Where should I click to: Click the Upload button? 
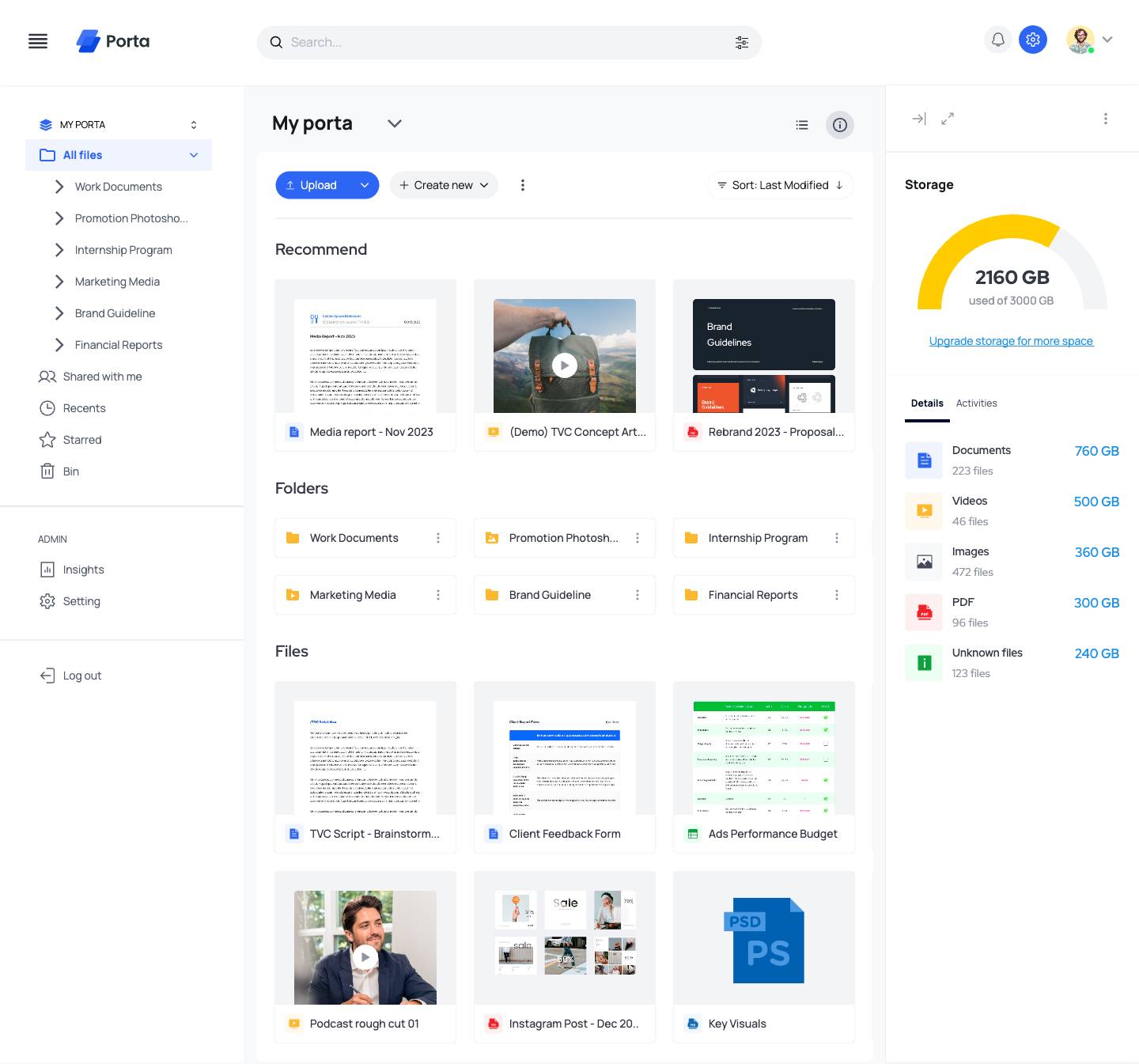tap(313, 185)
